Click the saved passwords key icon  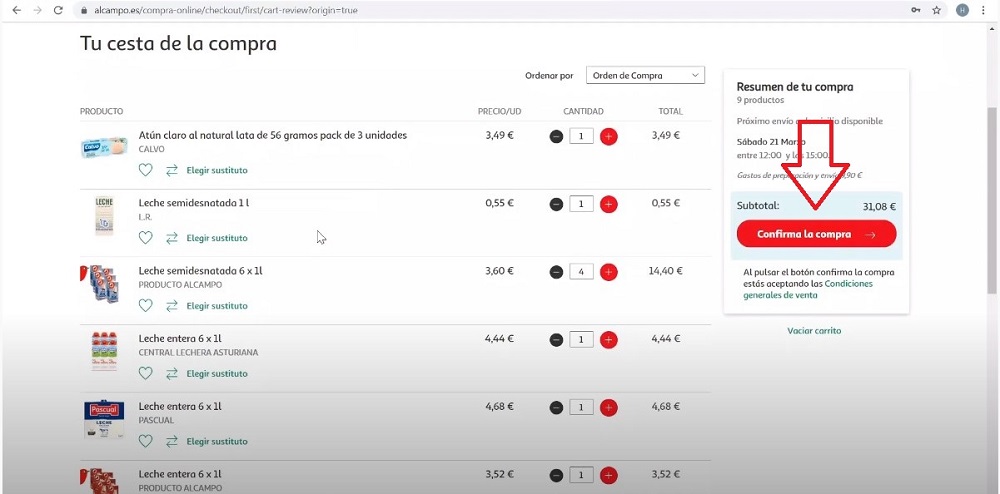915,10
